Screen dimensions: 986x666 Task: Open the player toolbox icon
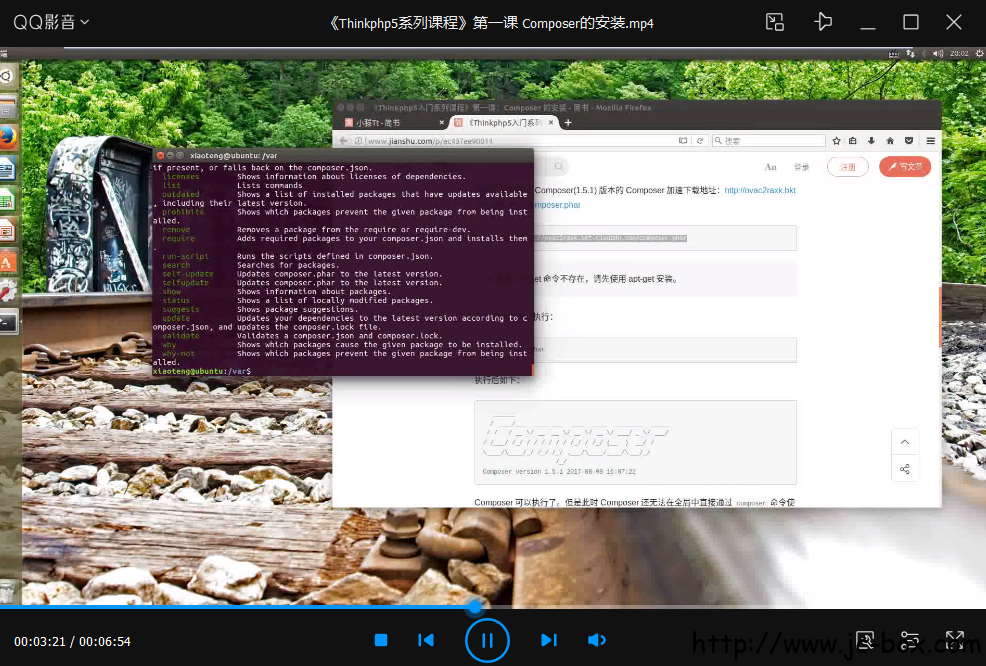click(865, 640)
